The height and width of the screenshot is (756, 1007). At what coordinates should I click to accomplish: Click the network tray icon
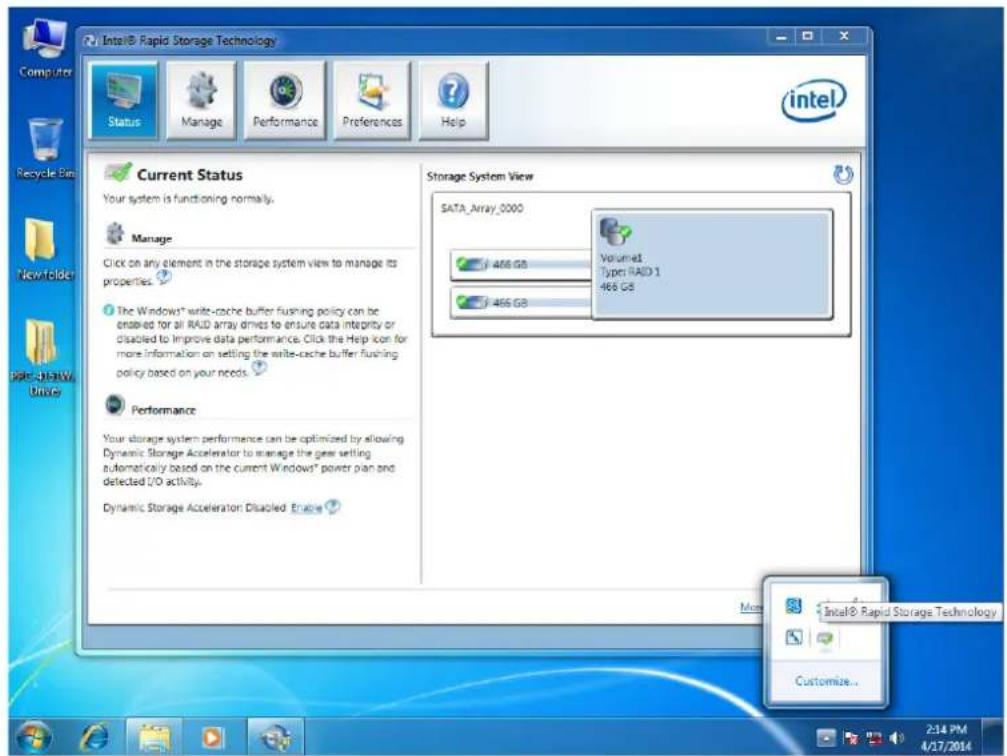(875, 739)
